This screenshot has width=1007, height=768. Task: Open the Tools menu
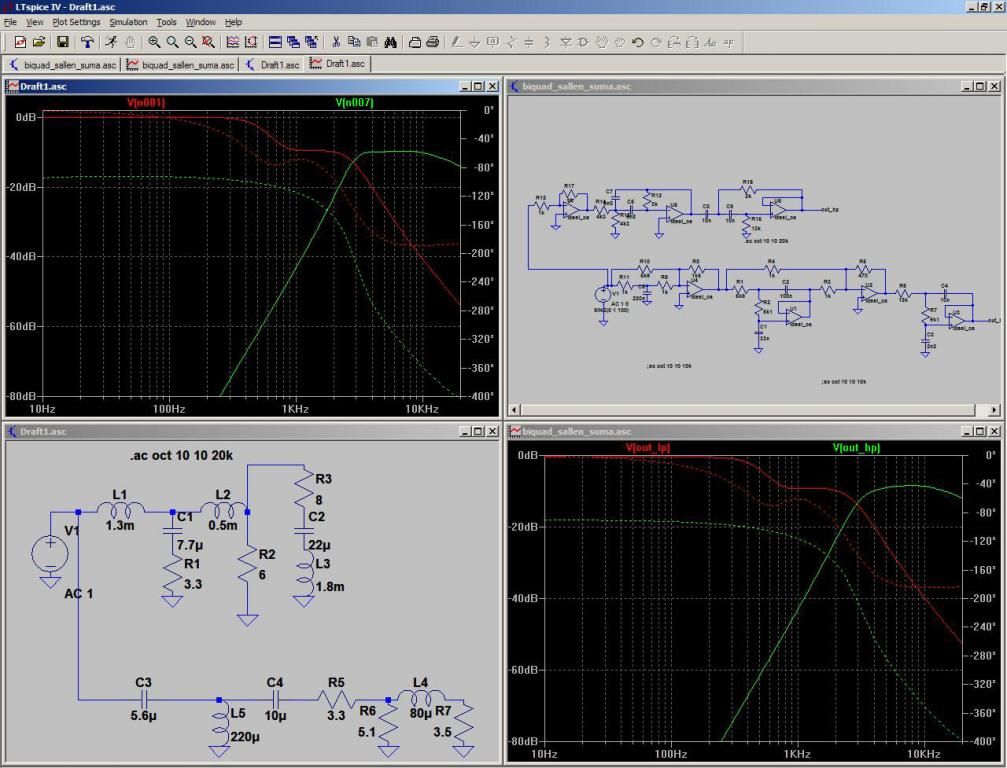(x=166, y=22)
